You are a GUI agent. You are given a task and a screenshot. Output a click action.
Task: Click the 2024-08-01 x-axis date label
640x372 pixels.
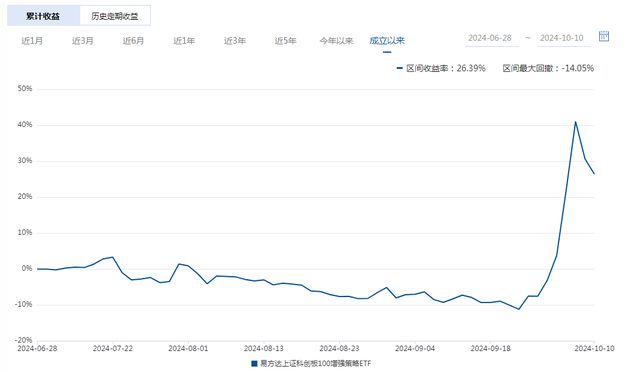[188, 349]
